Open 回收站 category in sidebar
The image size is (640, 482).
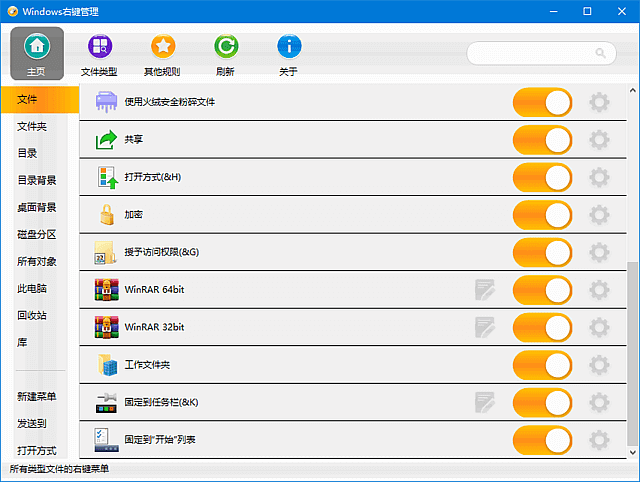point(32,316)
